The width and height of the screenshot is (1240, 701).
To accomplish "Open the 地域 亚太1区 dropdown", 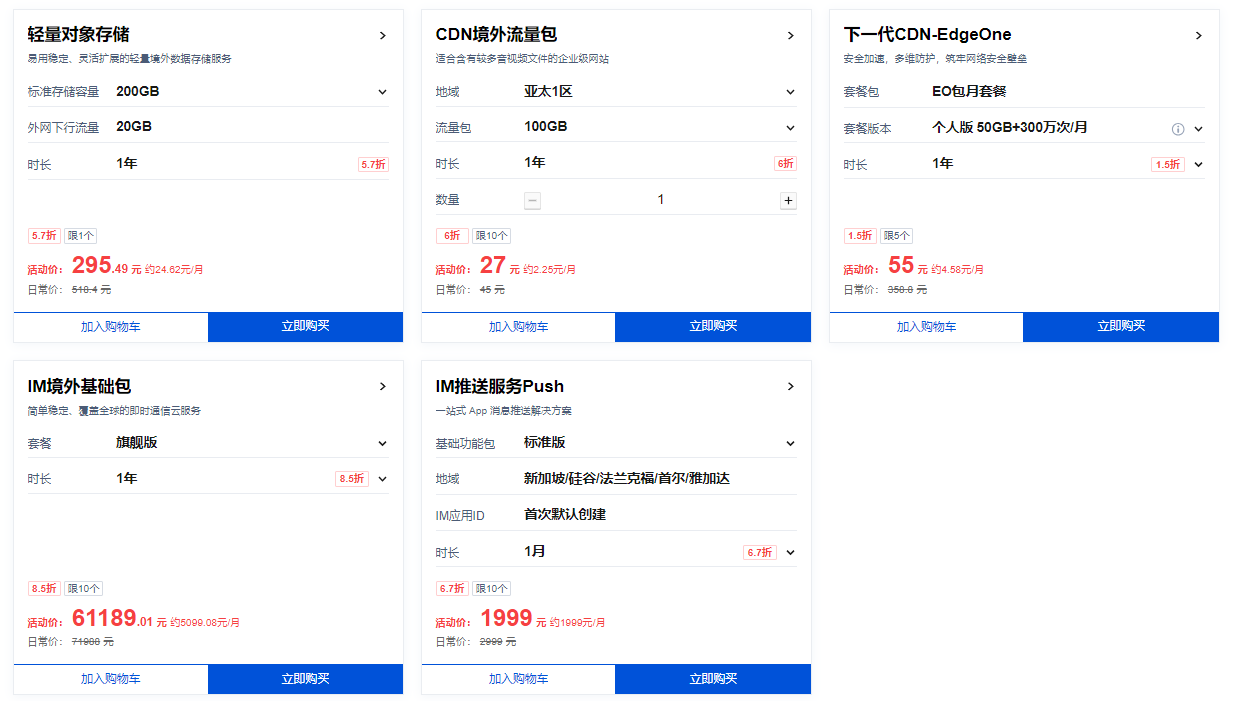I will tap(790, 91).
